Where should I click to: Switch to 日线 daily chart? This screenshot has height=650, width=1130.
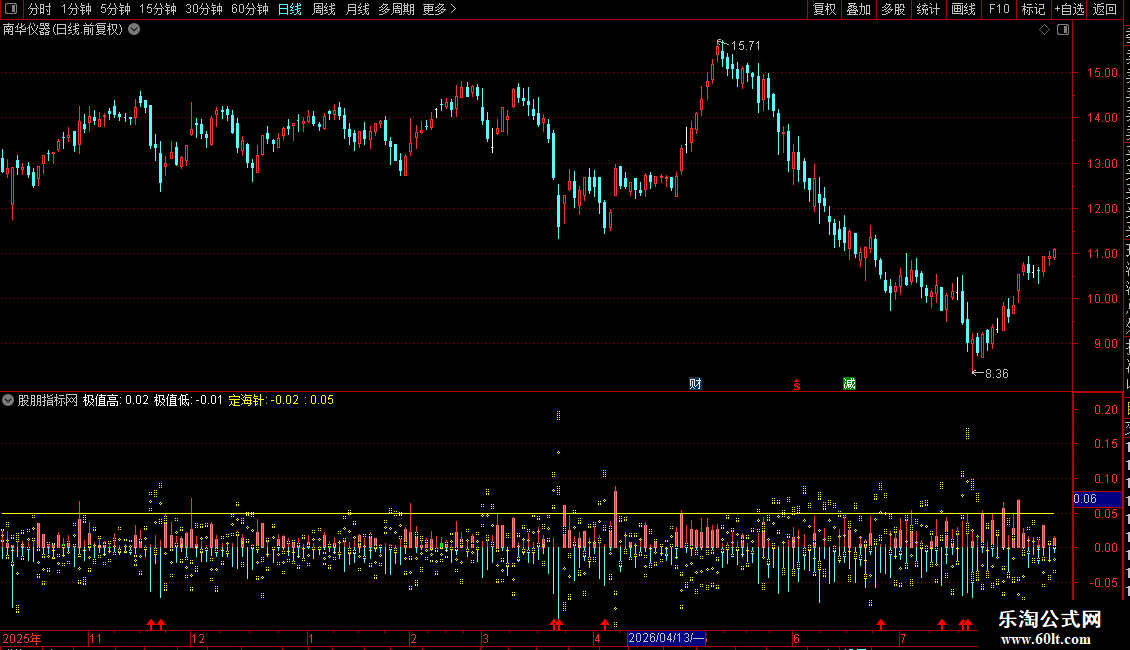290,9
